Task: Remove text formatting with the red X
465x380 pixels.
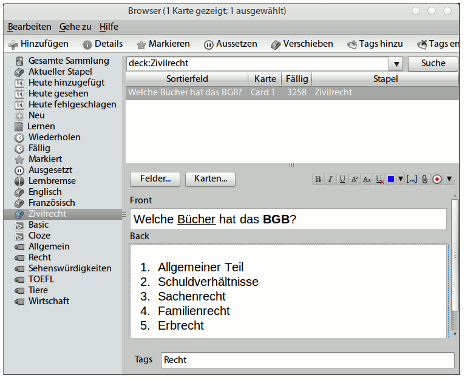Action: tap(379, 179)
